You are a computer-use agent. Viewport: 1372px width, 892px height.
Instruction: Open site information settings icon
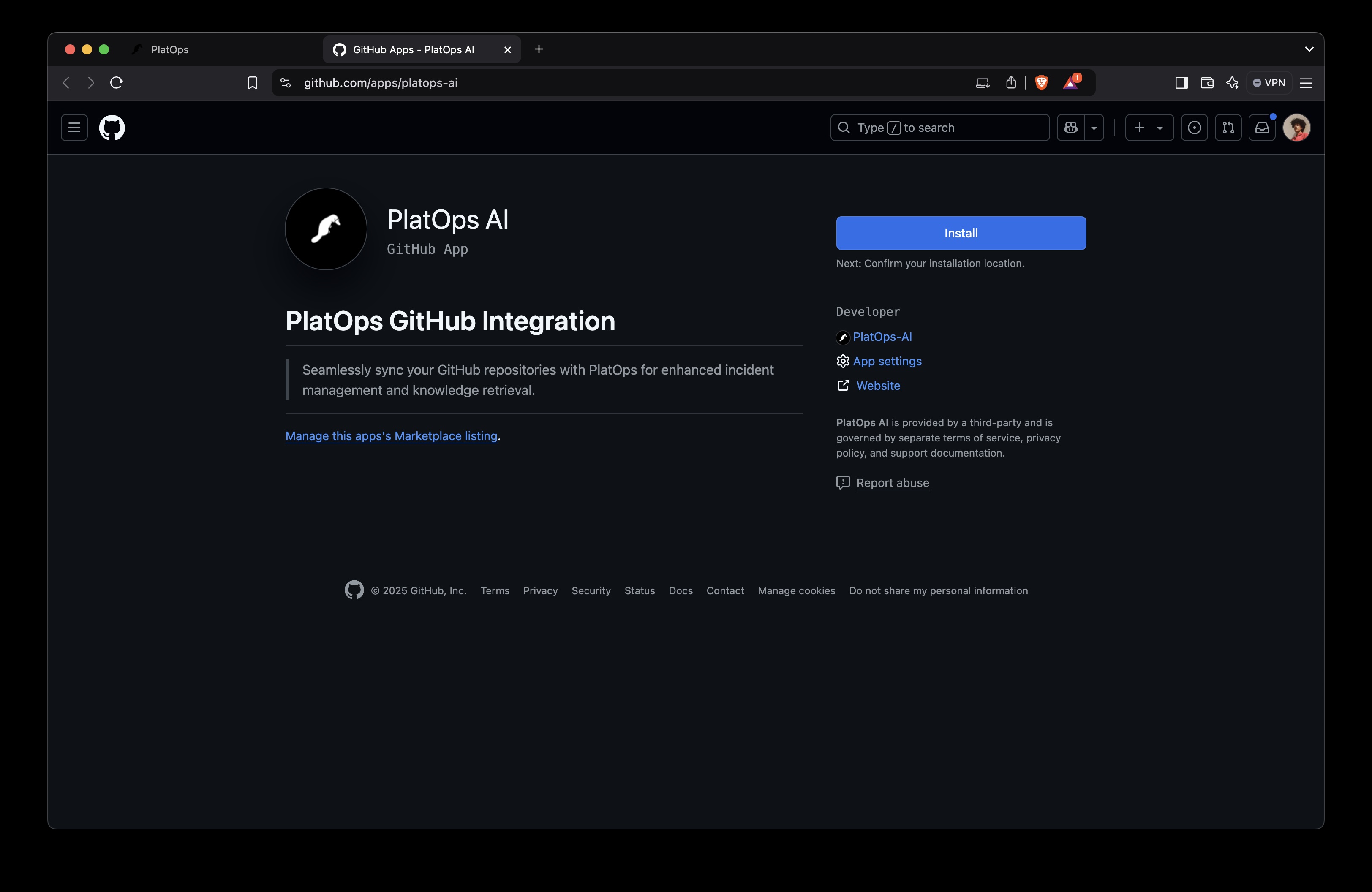coord(286,83)
